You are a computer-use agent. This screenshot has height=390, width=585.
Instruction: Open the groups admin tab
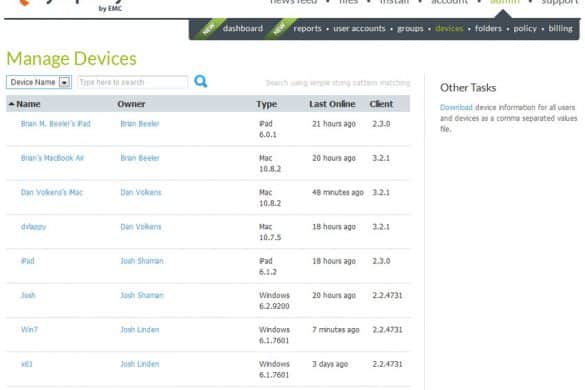[x=410, y=28]
